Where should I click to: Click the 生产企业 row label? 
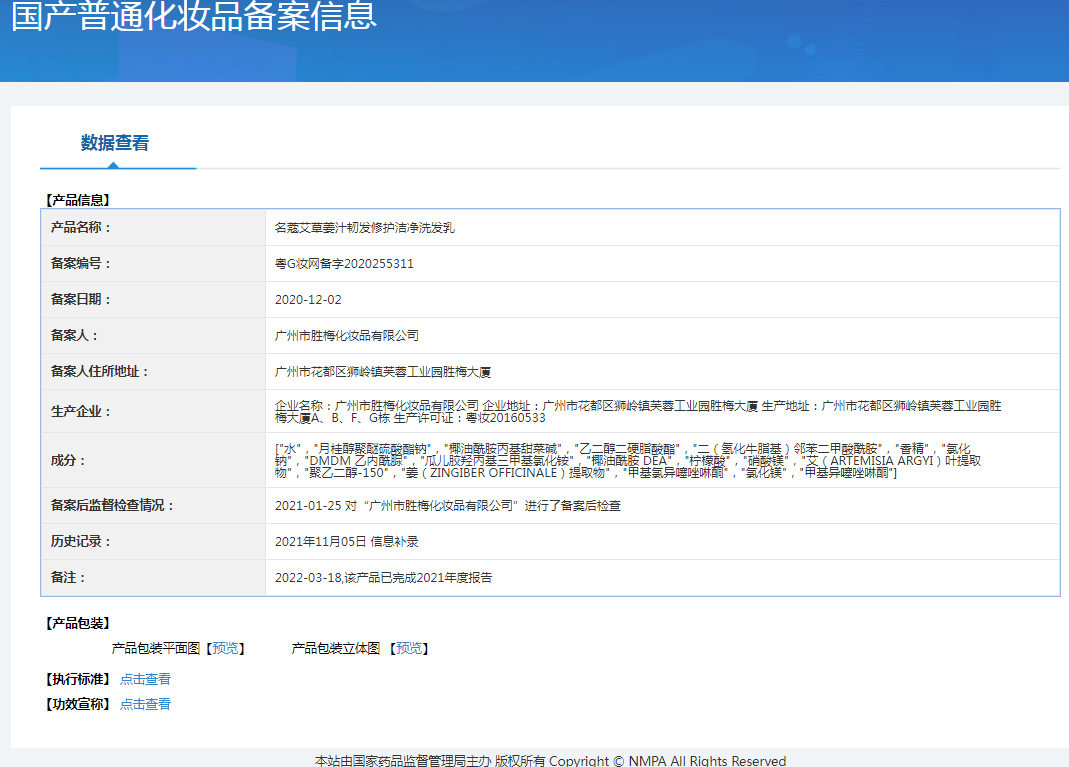click(80, 411)
